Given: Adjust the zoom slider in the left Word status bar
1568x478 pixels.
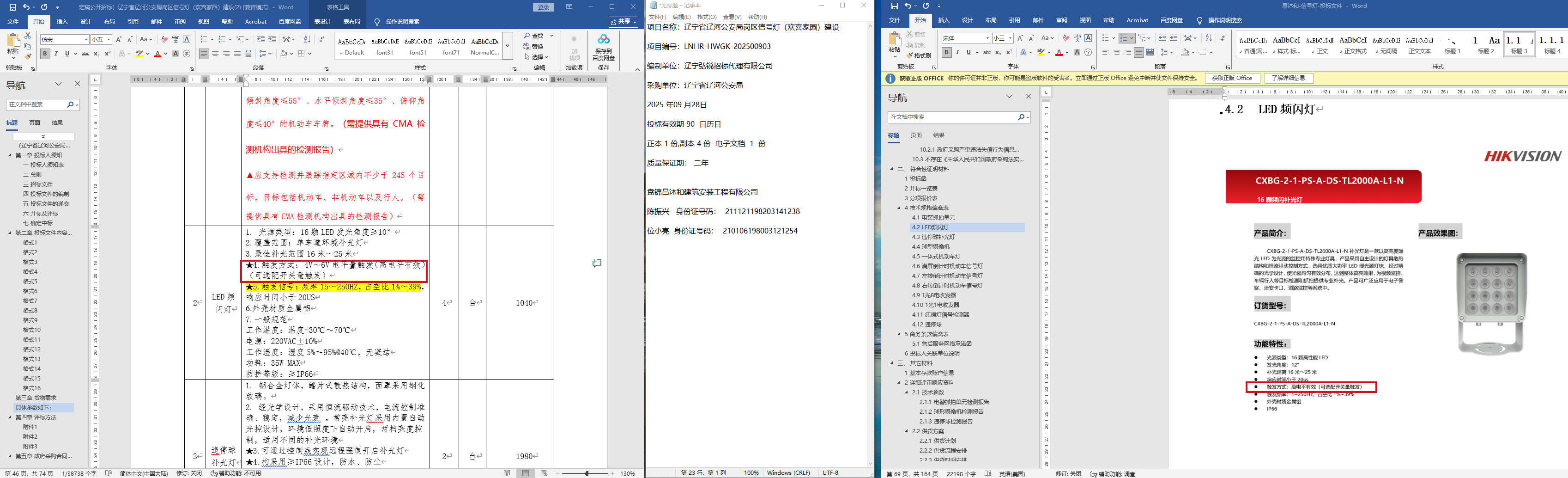Looking at the screenshot, I should [x=587, y=473].
